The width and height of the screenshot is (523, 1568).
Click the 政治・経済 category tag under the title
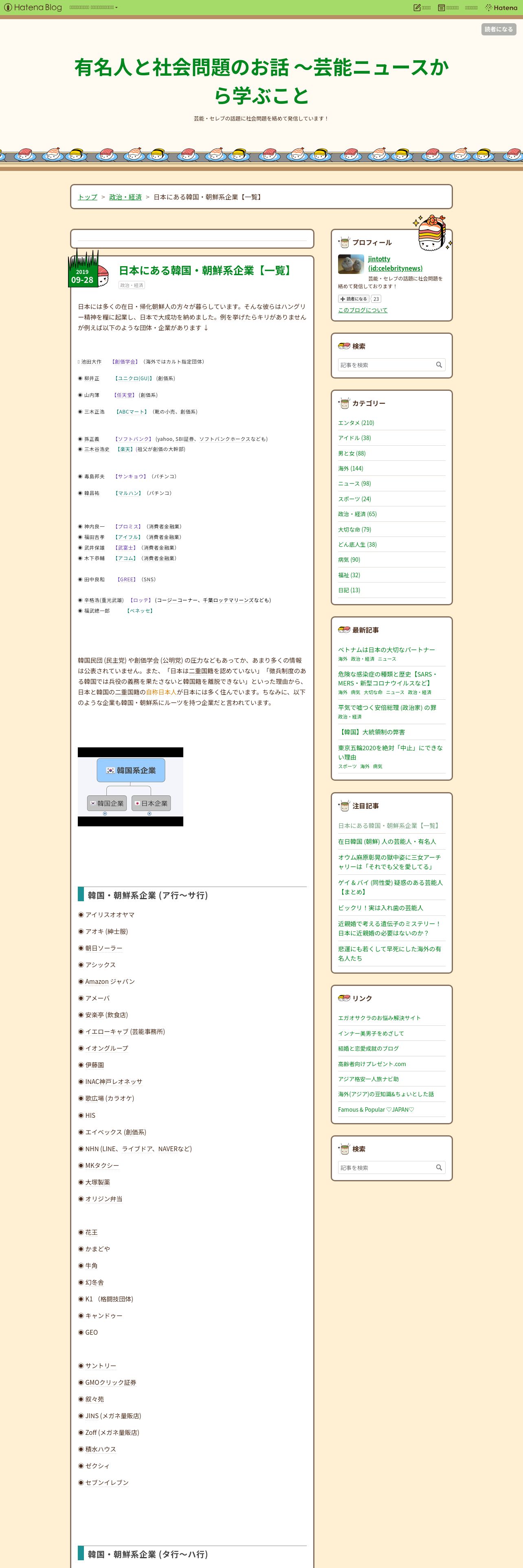(x=132, y=285)
